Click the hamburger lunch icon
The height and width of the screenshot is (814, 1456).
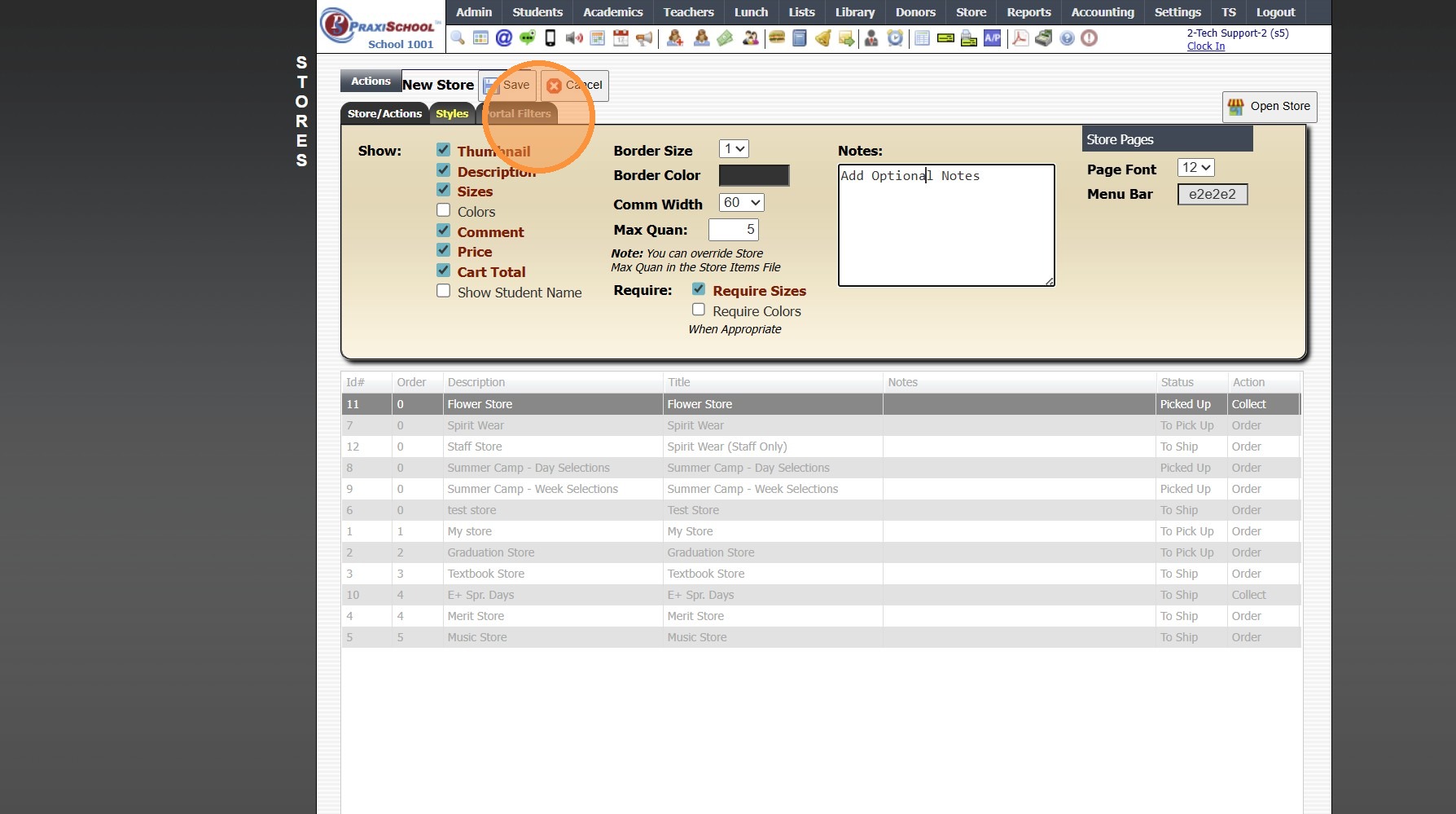point(777,37)
